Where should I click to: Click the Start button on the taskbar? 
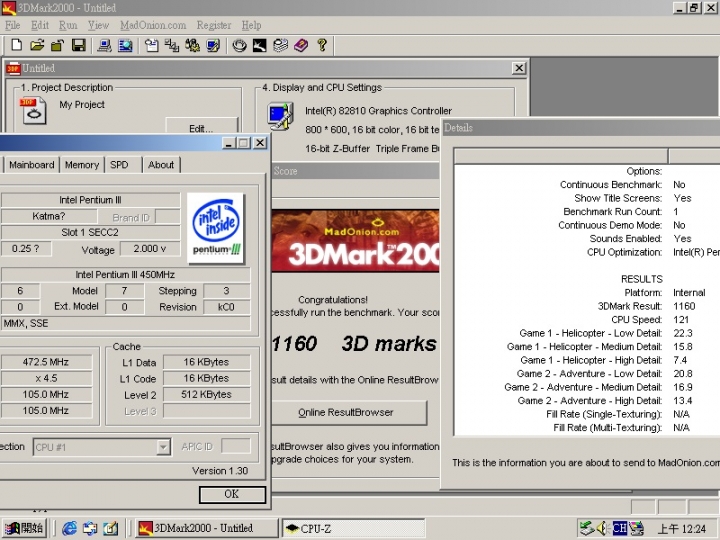pyautogui.click(x=24, y=528)
